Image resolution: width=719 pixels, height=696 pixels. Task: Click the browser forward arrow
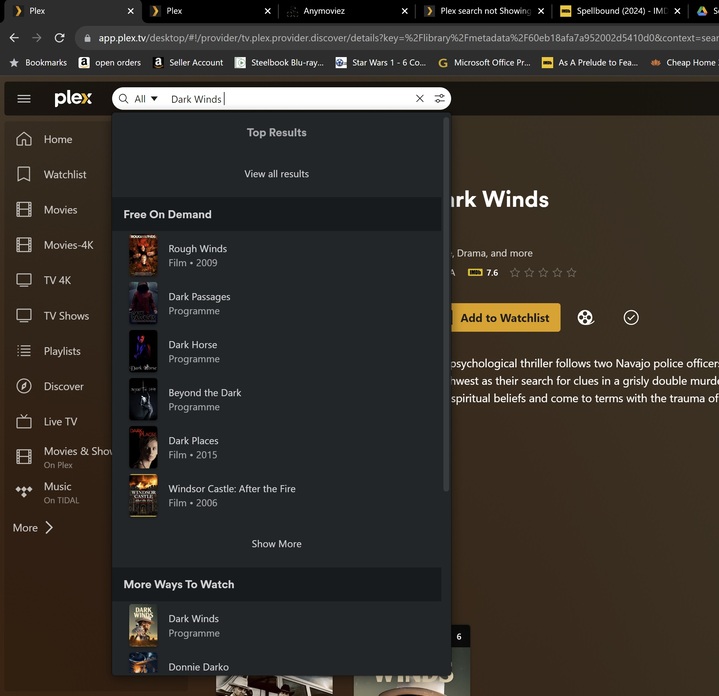[37, 38]
